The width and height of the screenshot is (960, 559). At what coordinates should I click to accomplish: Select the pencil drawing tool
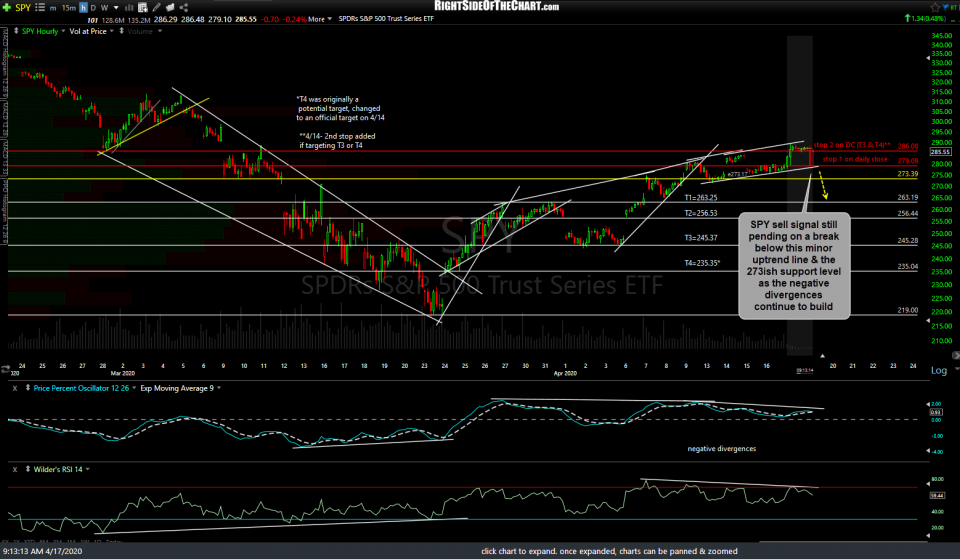(157, 7)
